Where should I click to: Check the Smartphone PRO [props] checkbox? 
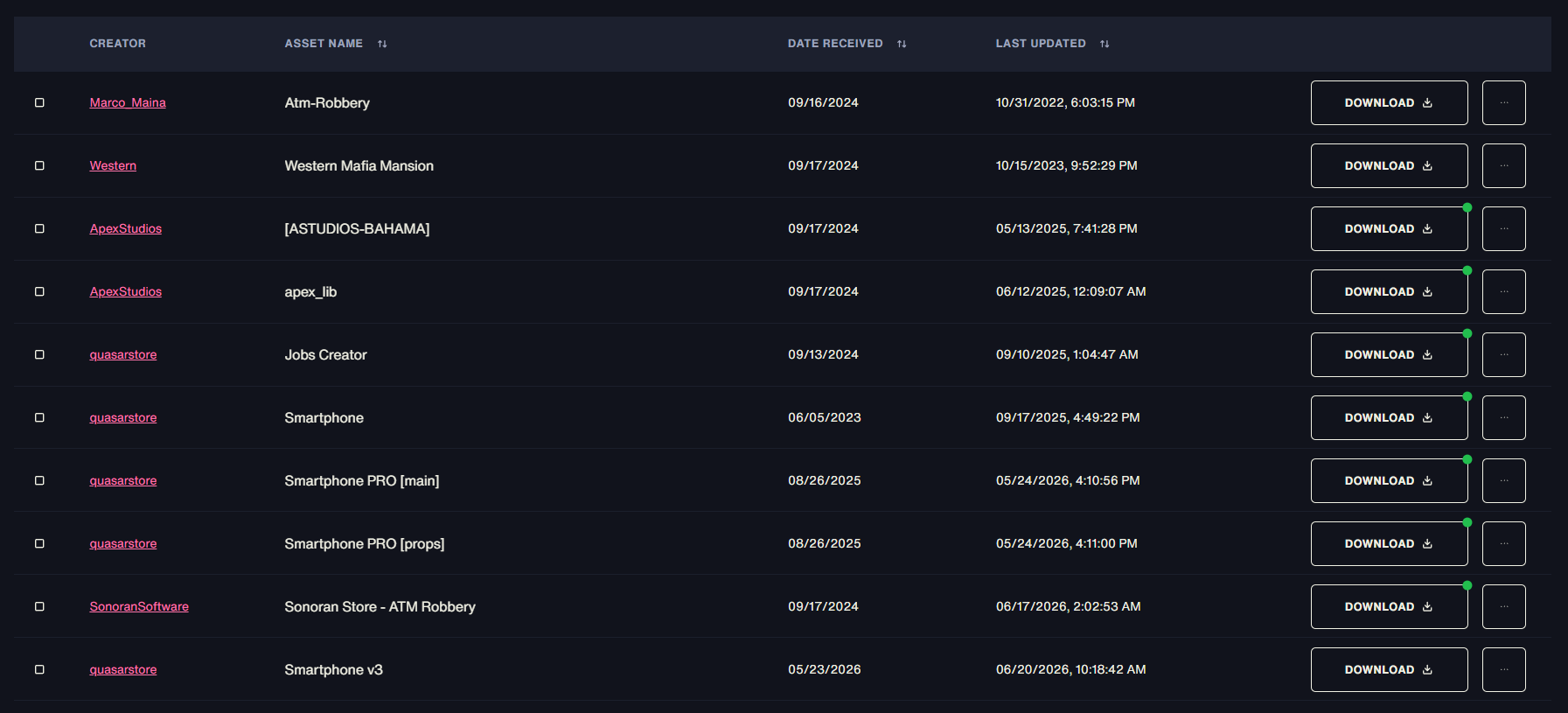tap(39, 543)
